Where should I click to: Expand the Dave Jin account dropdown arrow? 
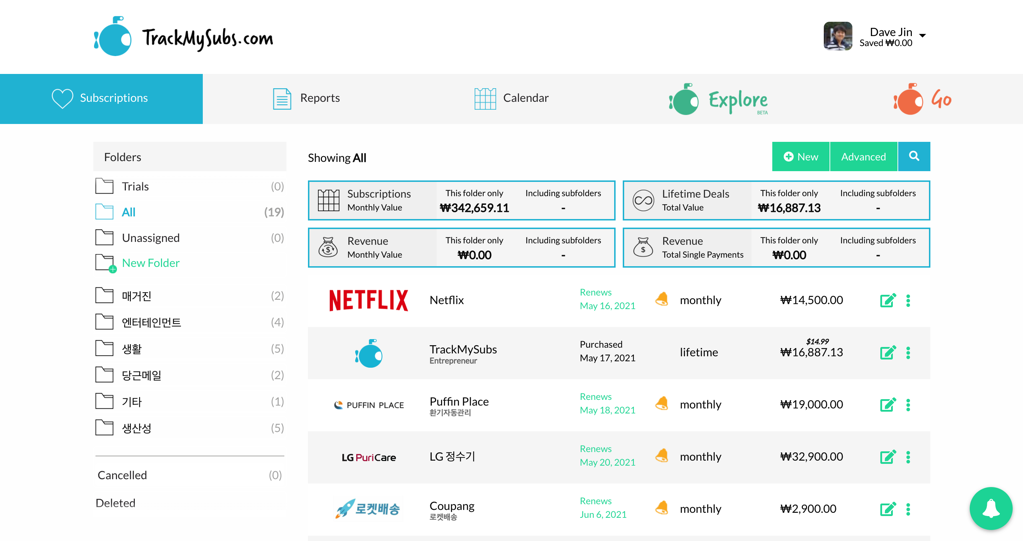point(923,35)
